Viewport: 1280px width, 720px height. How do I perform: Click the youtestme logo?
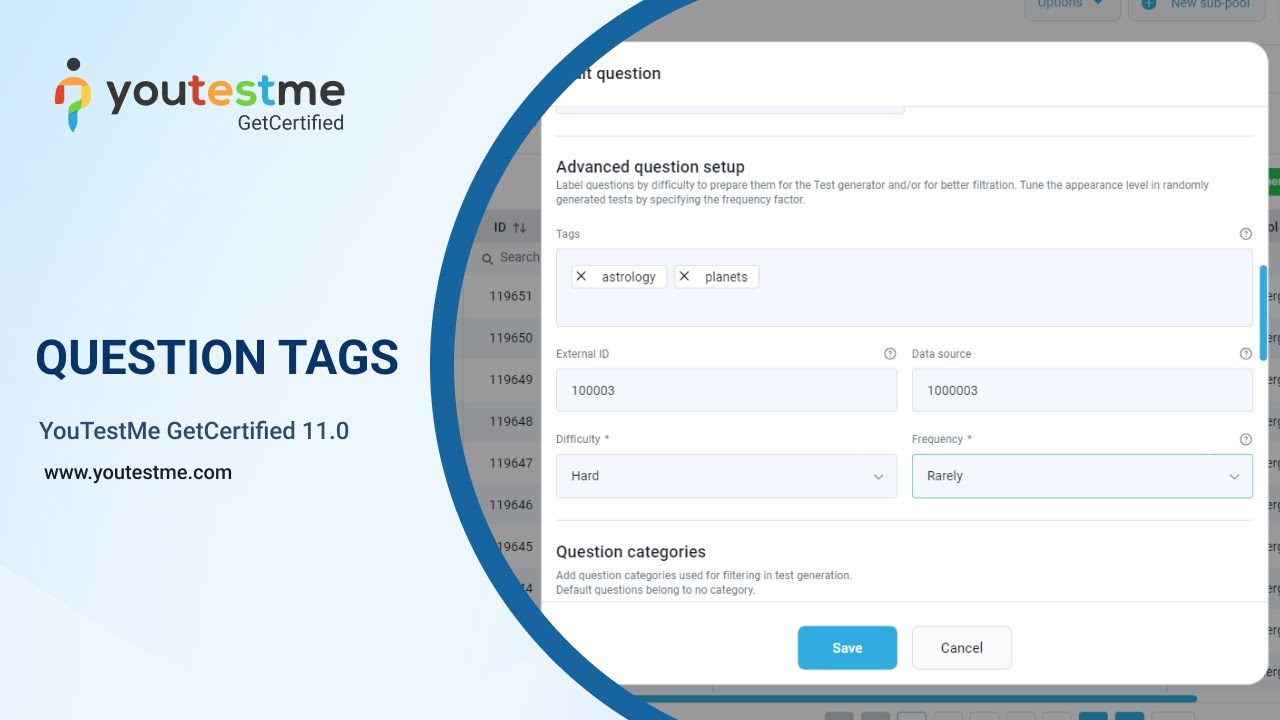point(199,95)
